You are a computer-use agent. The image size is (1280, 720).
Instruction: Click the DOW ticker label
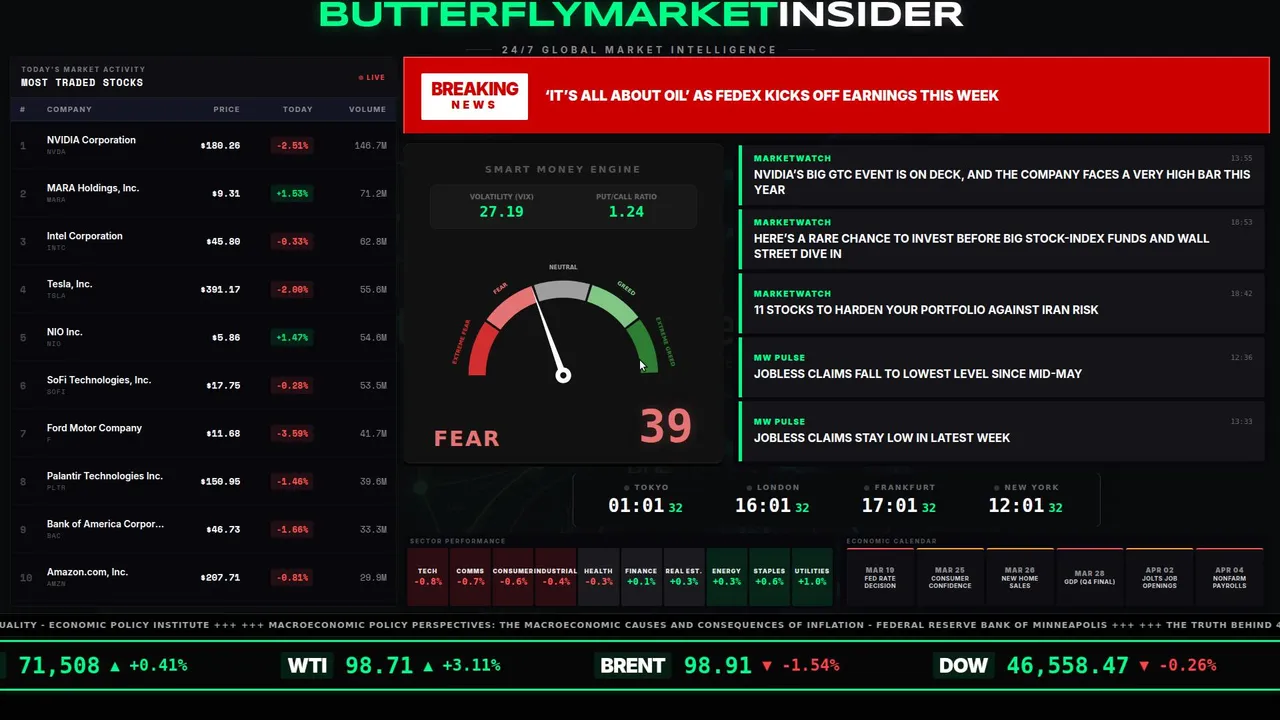pyautogui.click(x=963, y=665)
